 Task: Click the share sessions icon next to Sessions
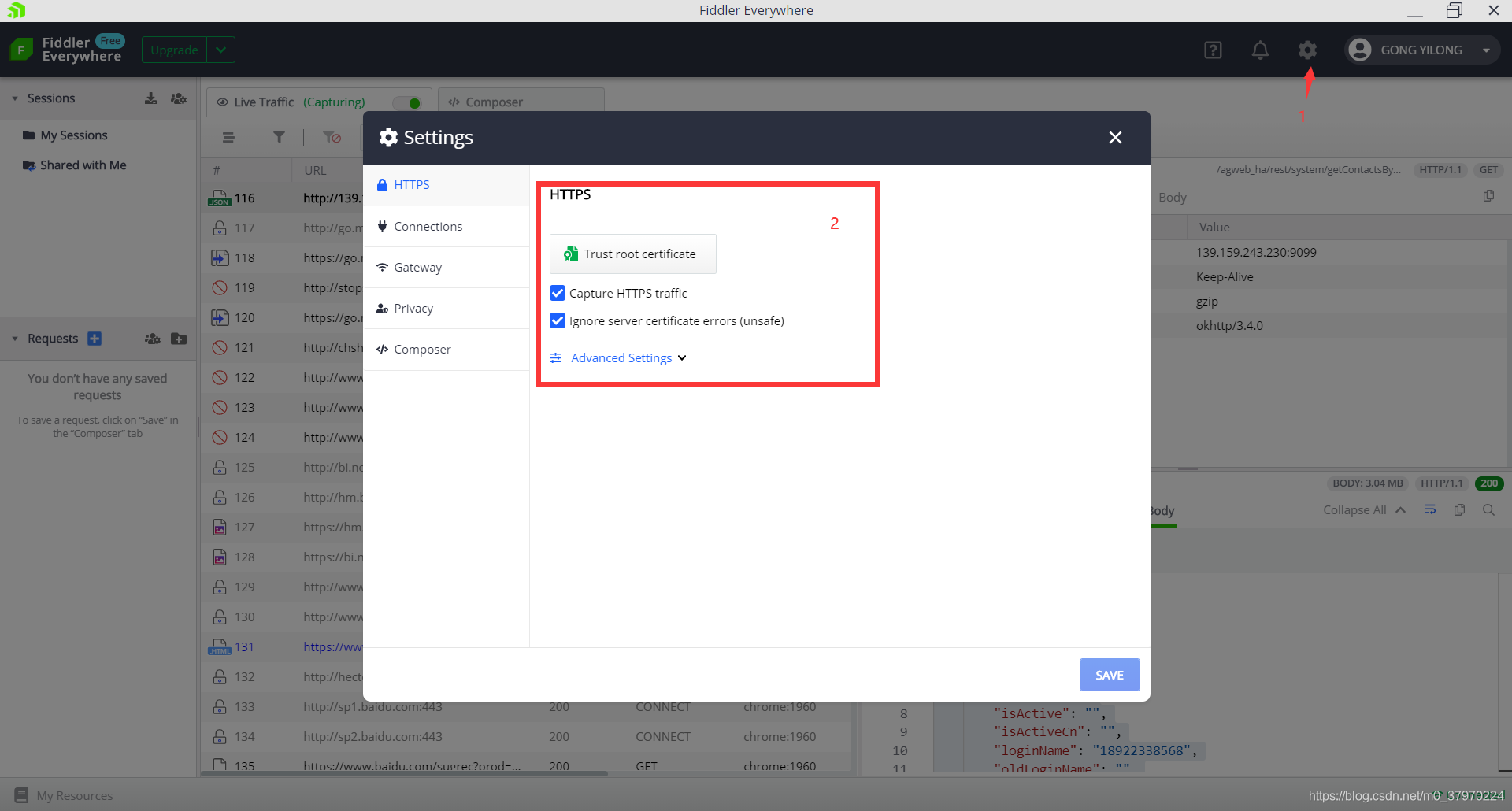pos(179,98)
